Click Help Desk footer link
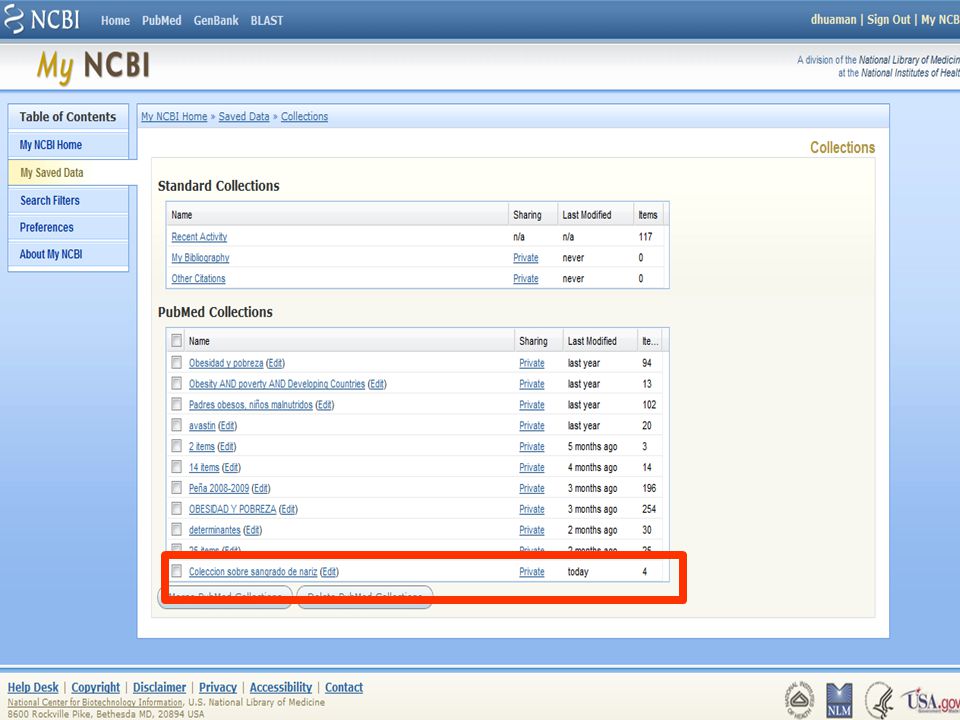This screenshot has width=960, height=720. 33,687
